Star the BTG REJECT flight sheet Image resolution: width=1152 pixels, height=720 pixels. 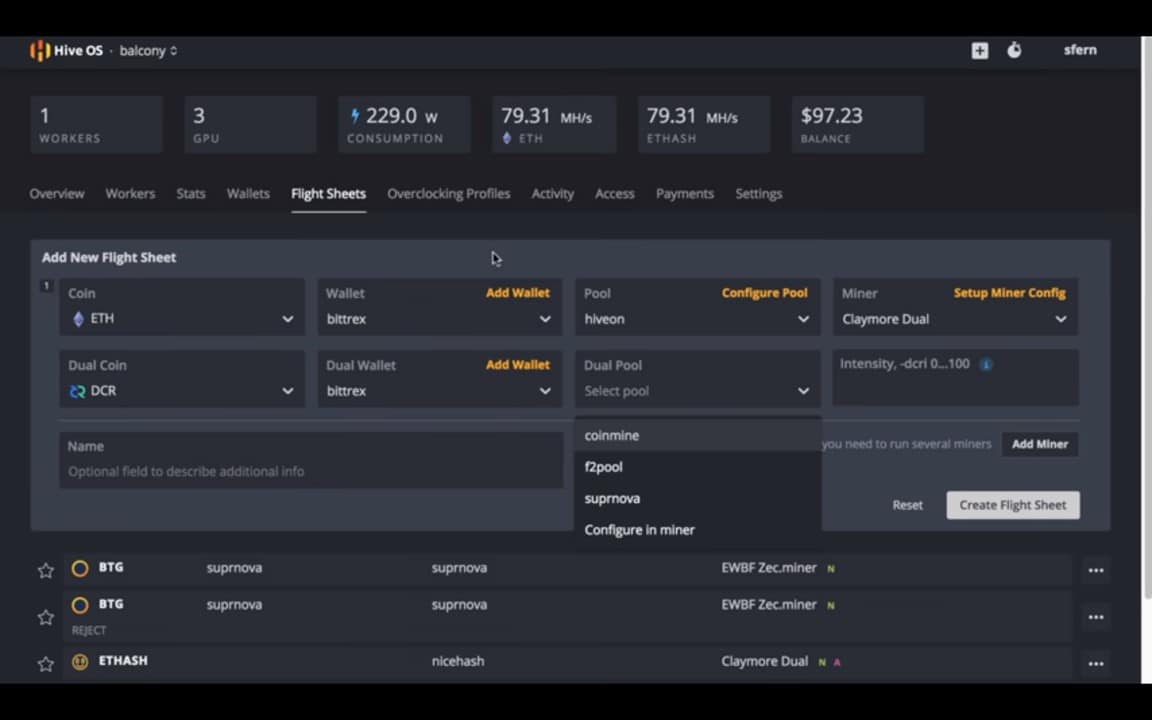point(46,617)
